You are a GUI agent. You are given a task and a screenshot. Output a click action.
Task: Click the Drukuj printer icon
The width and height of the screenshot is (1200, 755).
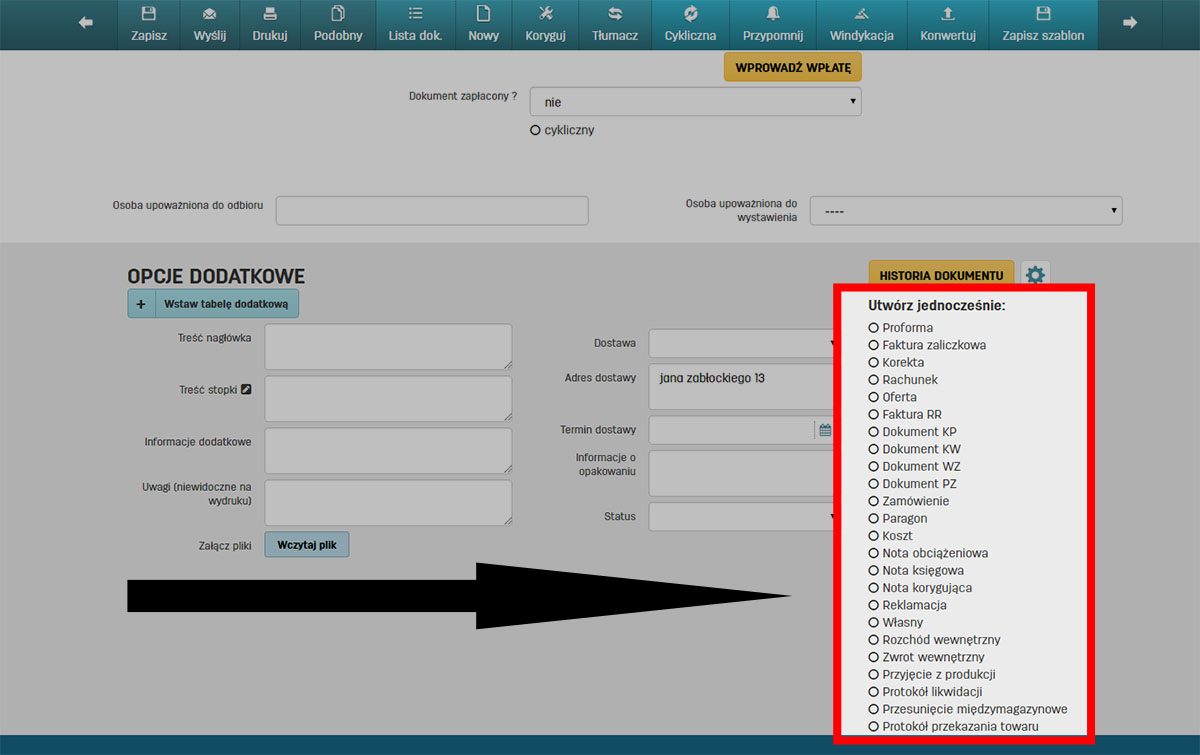(269, 14)
